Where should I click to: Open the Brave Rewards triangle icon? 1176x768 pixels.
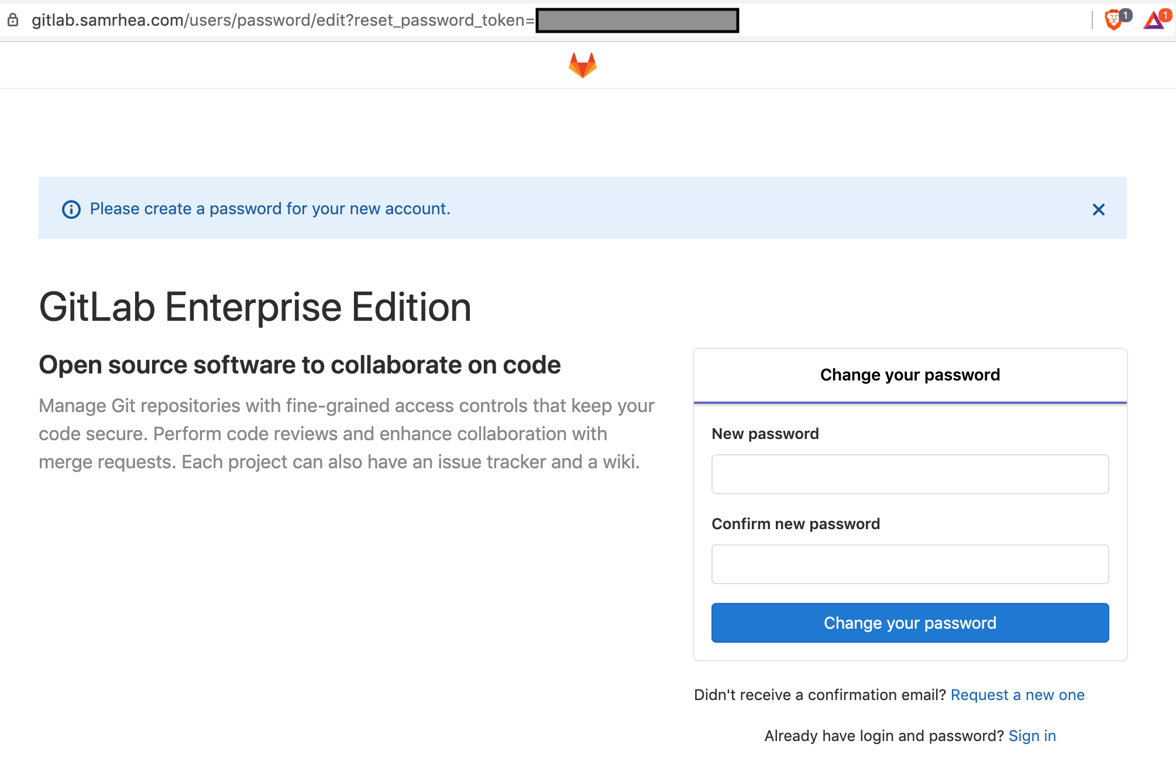click(x=1156, y=20)
